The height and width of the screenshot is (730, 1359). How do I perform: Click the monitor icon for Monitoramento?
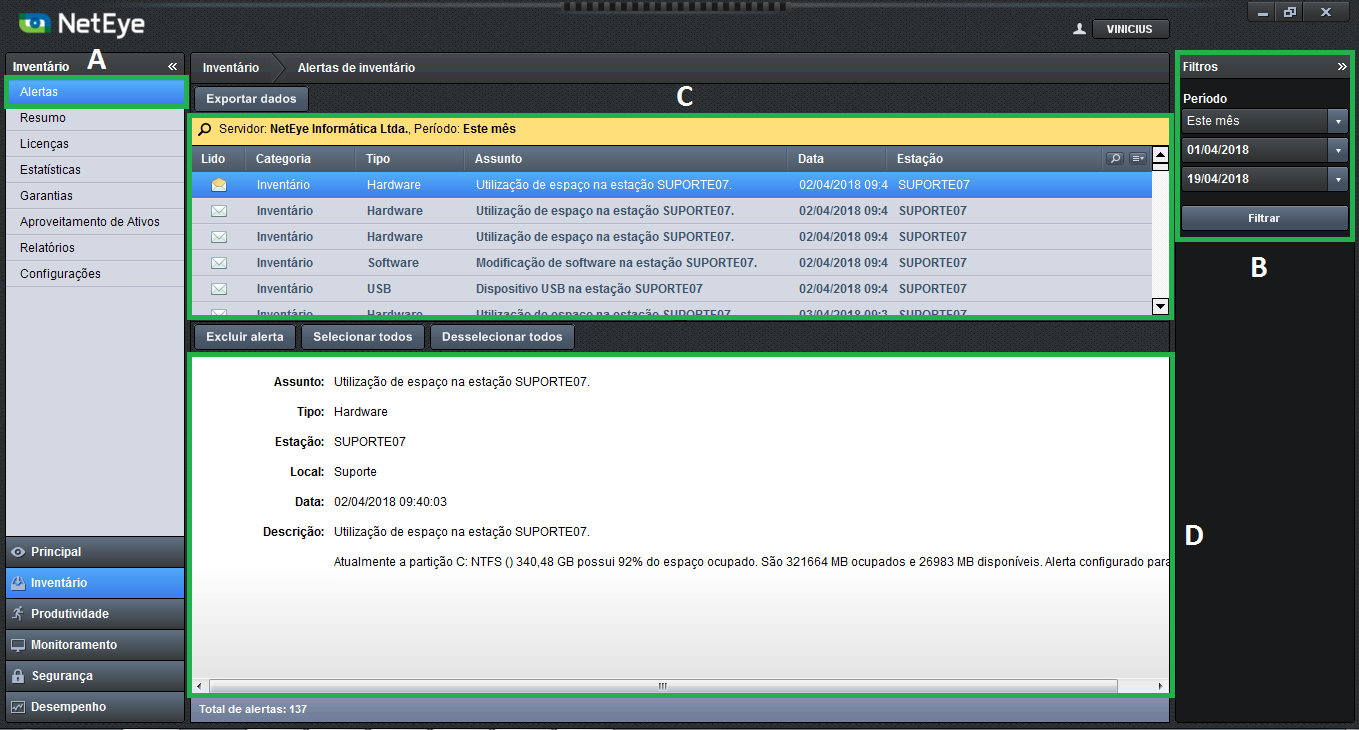click(x=17, y=645)
